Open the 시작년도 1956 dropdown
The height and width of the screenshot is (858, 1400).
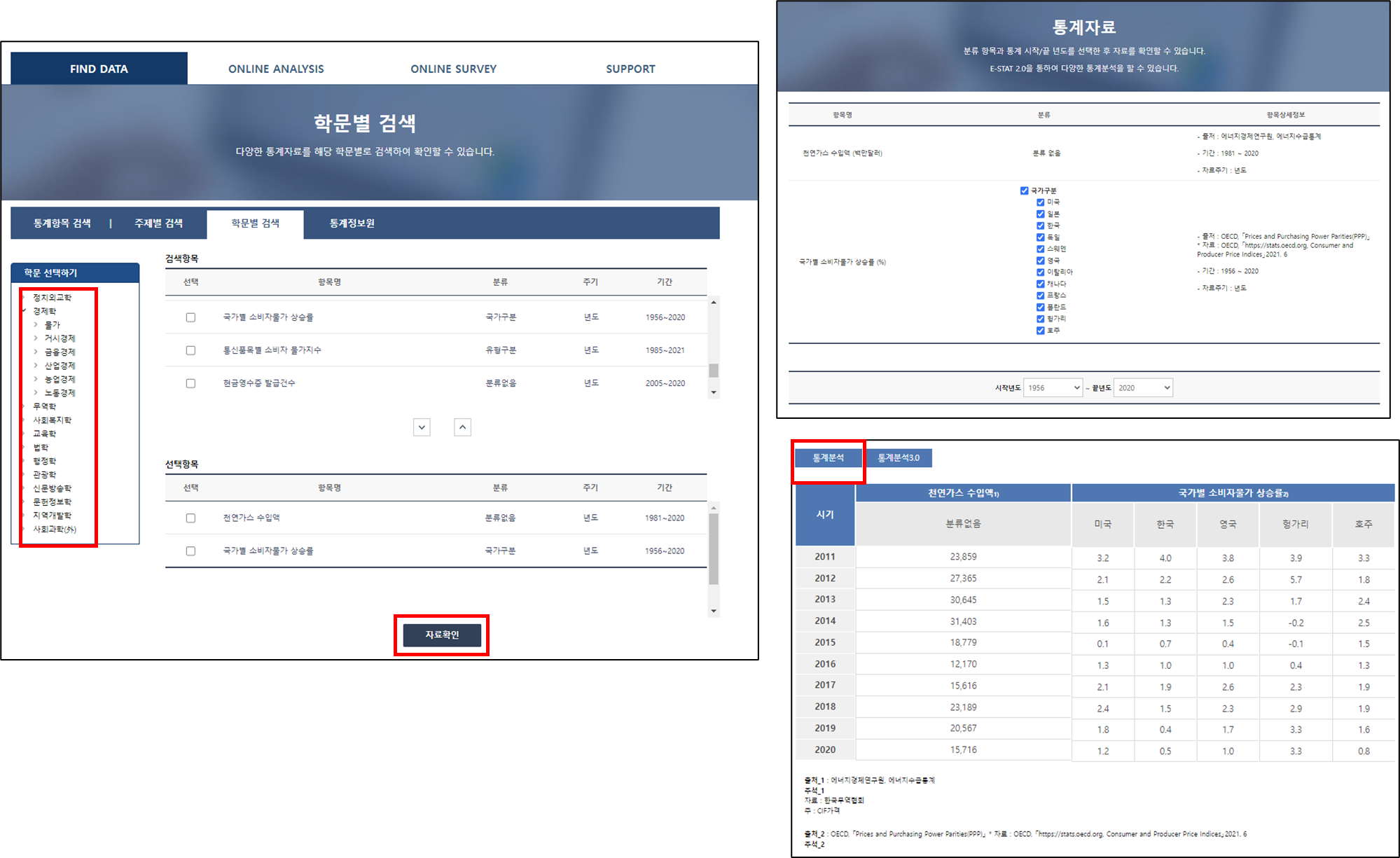click(1053, 388)
